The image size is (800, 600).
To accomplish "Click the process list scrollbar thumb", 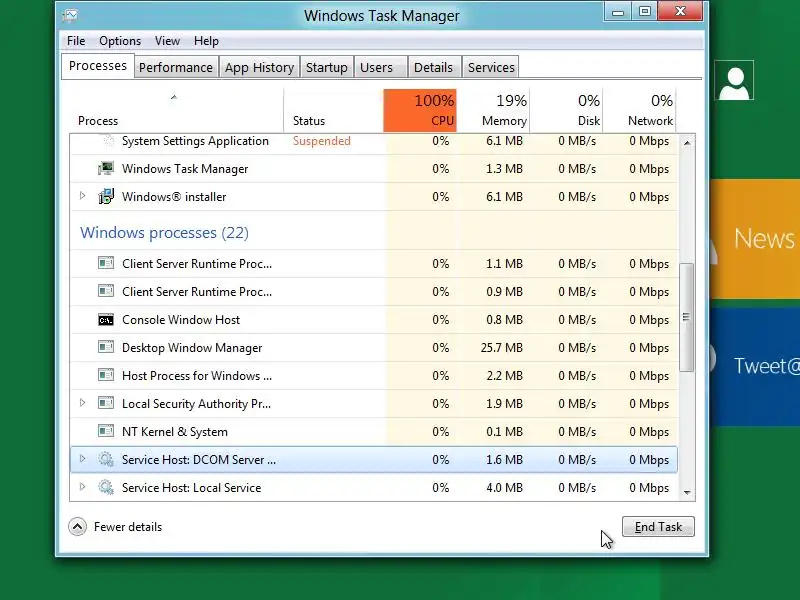I will 687,317.
